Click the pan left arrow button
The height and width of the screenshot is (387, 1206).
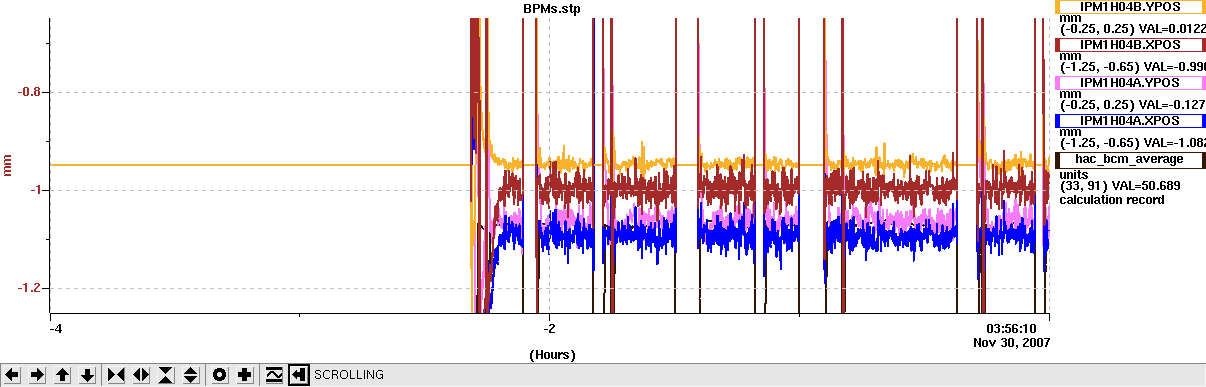click(13, 375)
